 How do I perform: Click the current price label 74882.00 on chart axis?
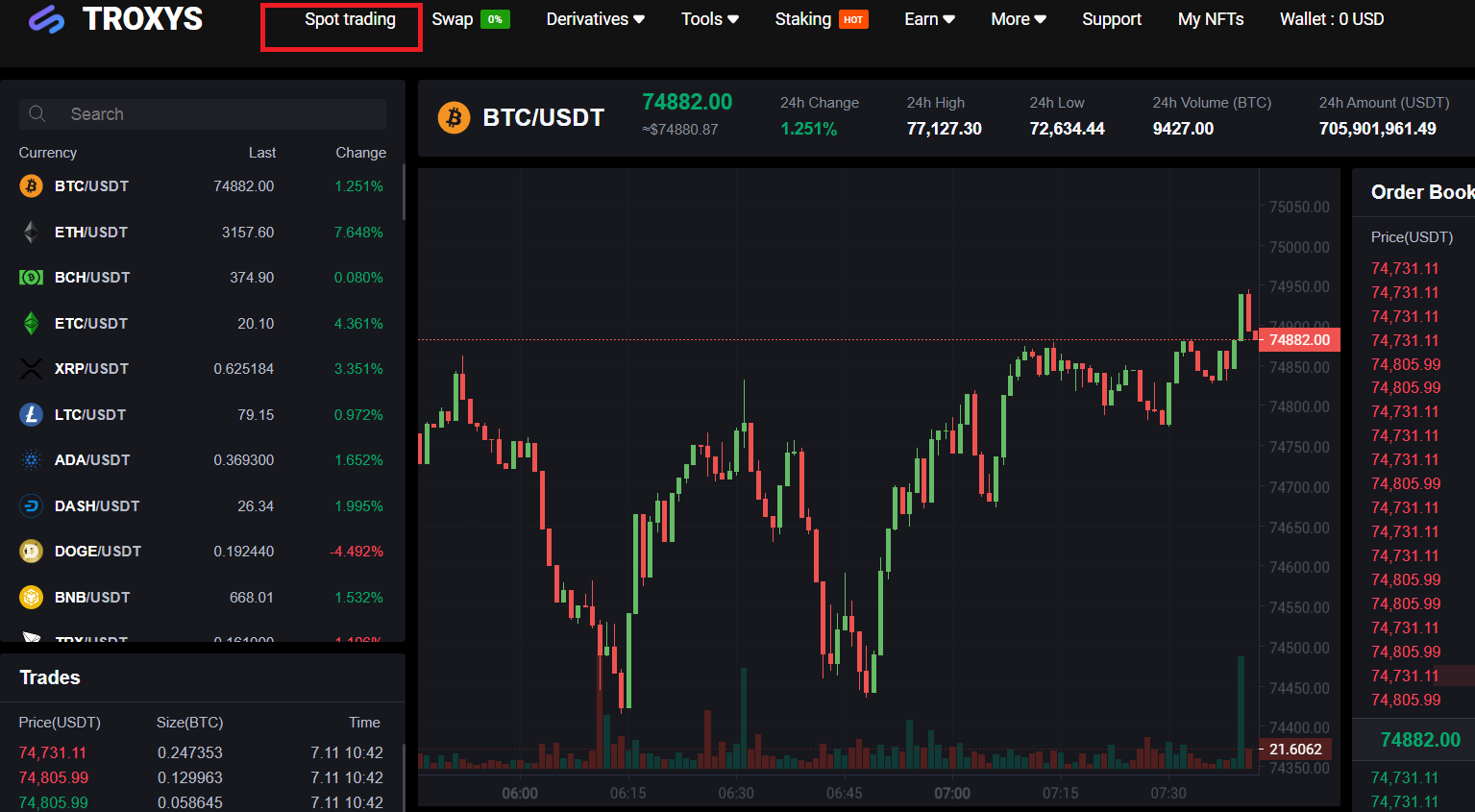pyautogui.click(x=1299, y=339)
